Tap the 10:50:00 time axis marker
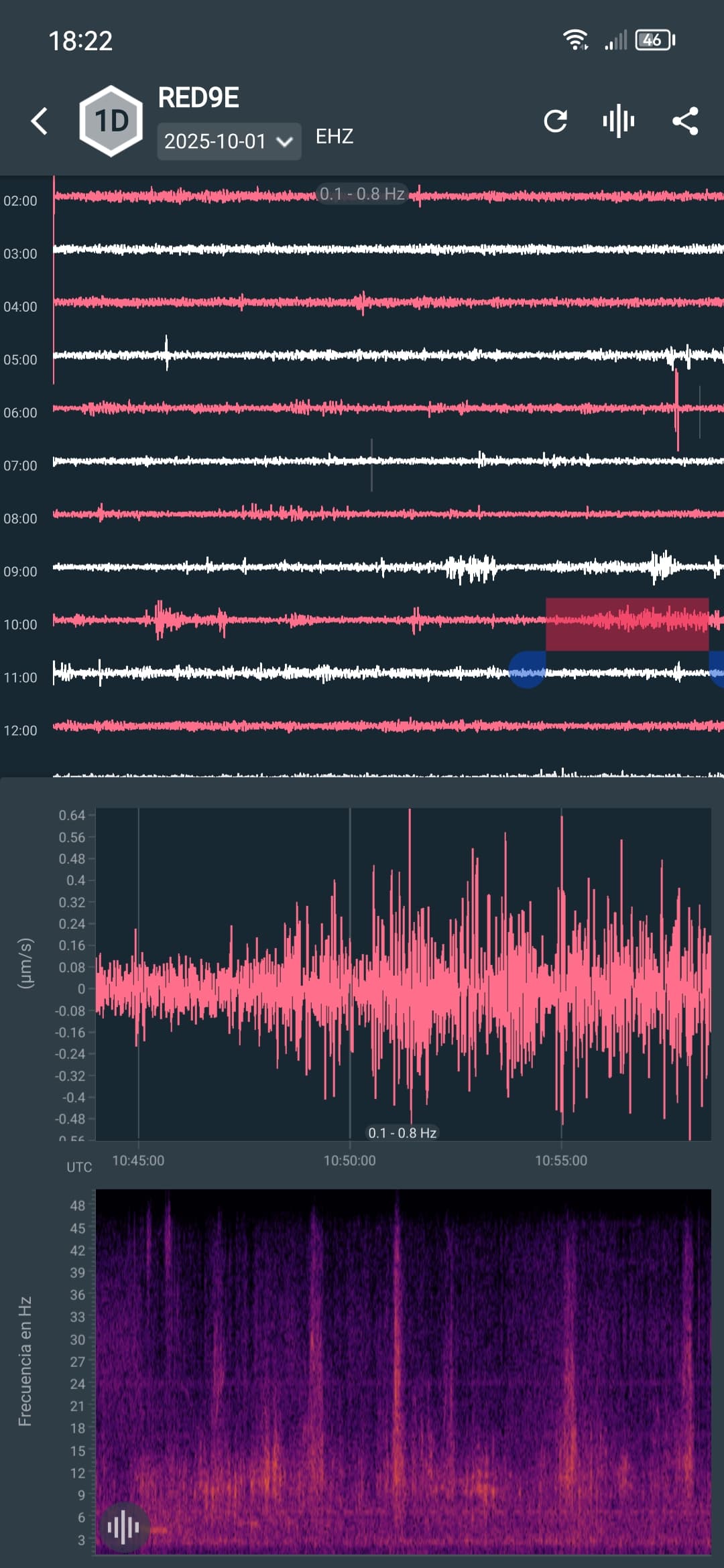724x1568 pixels. point(349,1161)
